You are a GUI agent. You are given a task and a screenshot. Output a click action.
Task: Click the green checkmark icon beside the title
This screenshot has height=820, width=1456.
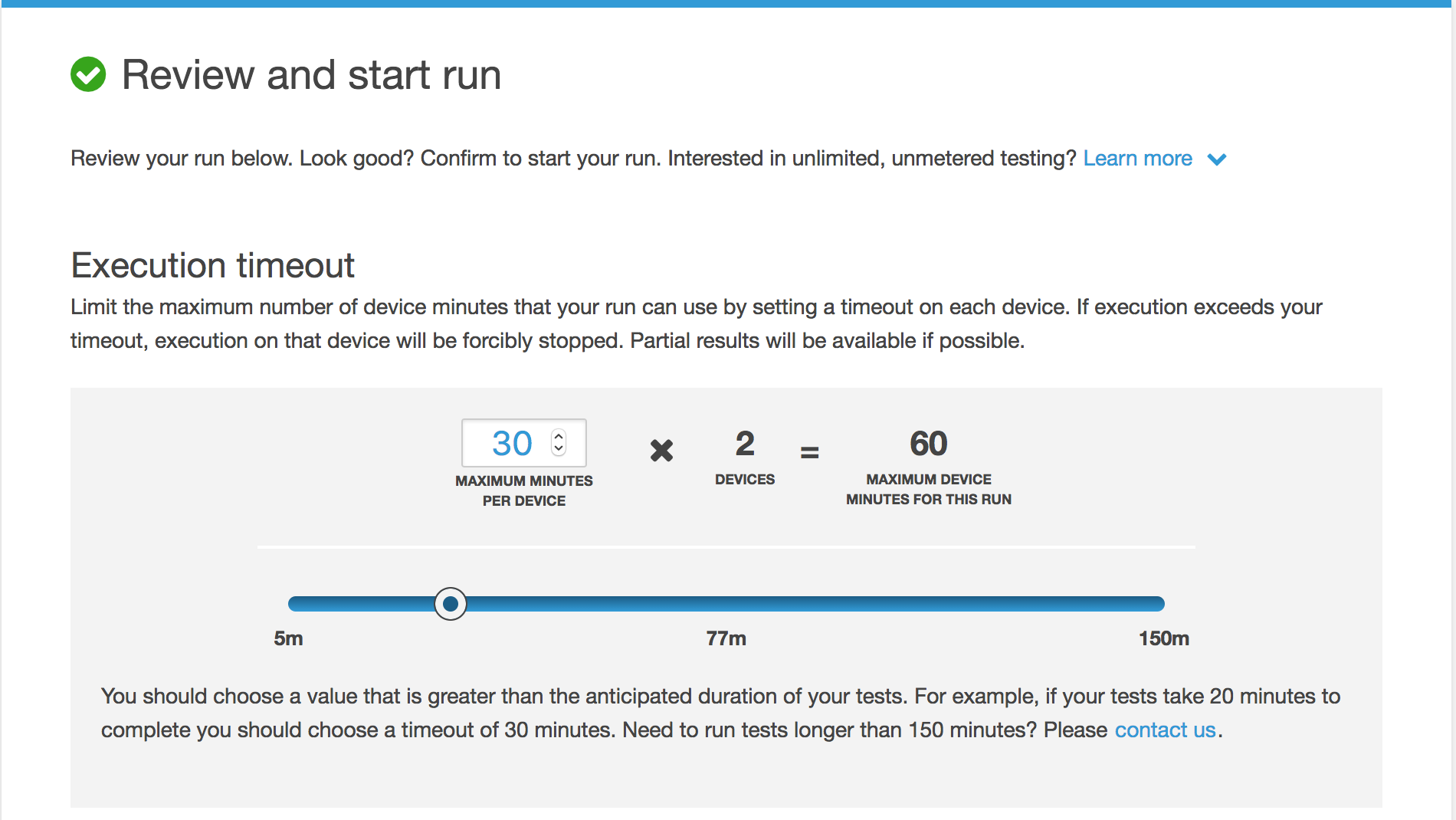click(x=88, y=74)
